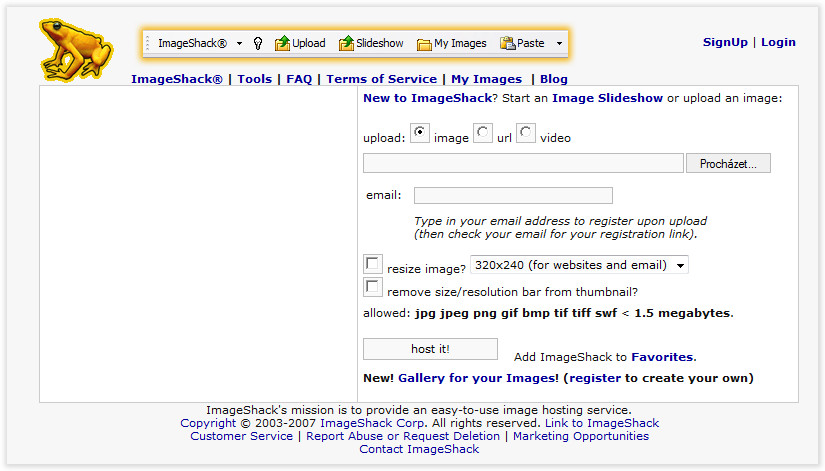Open Customer Service footer link

(242, 436)
